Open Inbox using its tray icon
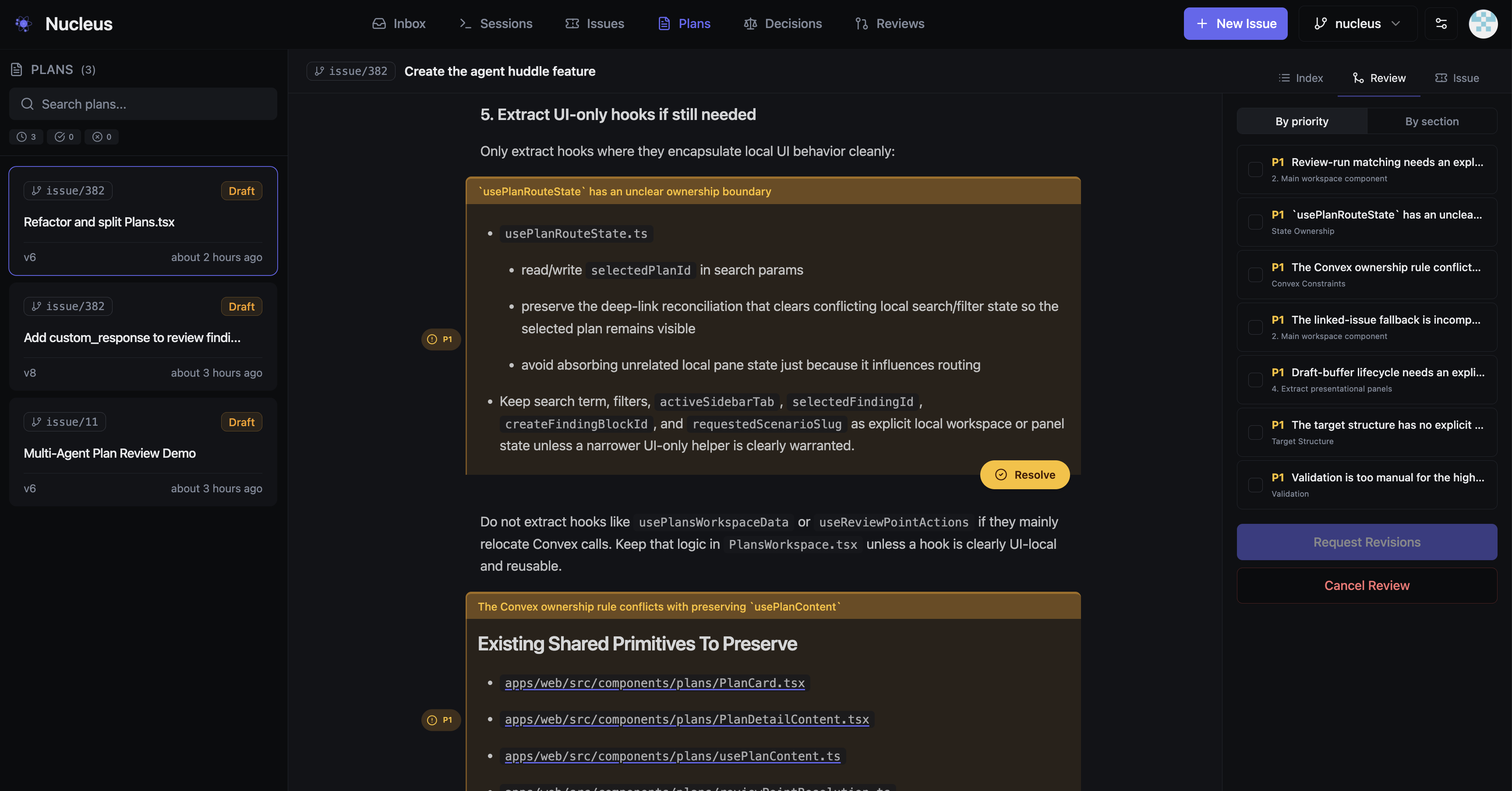Image resolution: width=1512 pixels, height=791 pixels. pos(379,24)
